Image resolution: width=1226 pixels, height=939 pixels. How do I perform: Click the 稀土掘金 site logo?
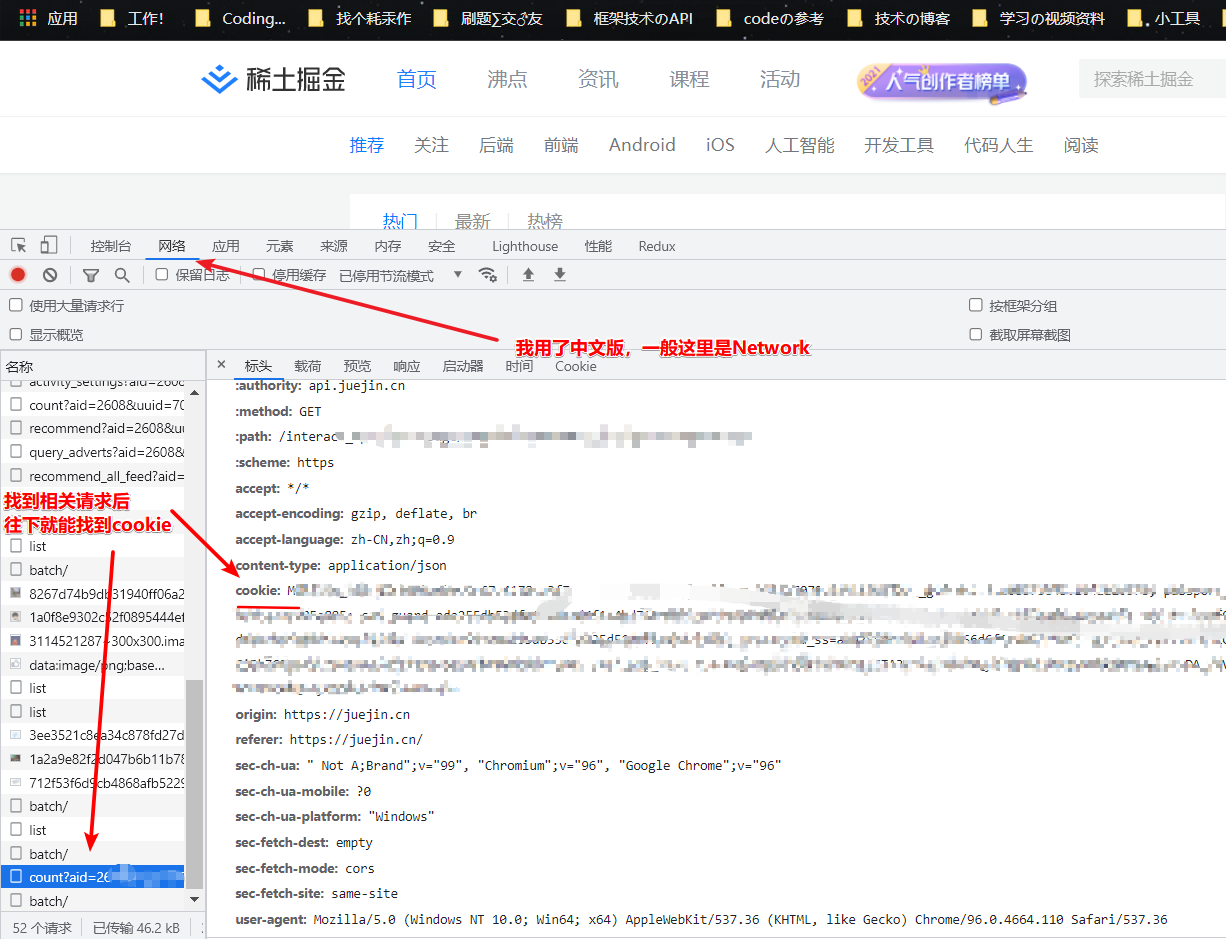click(273, 79)
